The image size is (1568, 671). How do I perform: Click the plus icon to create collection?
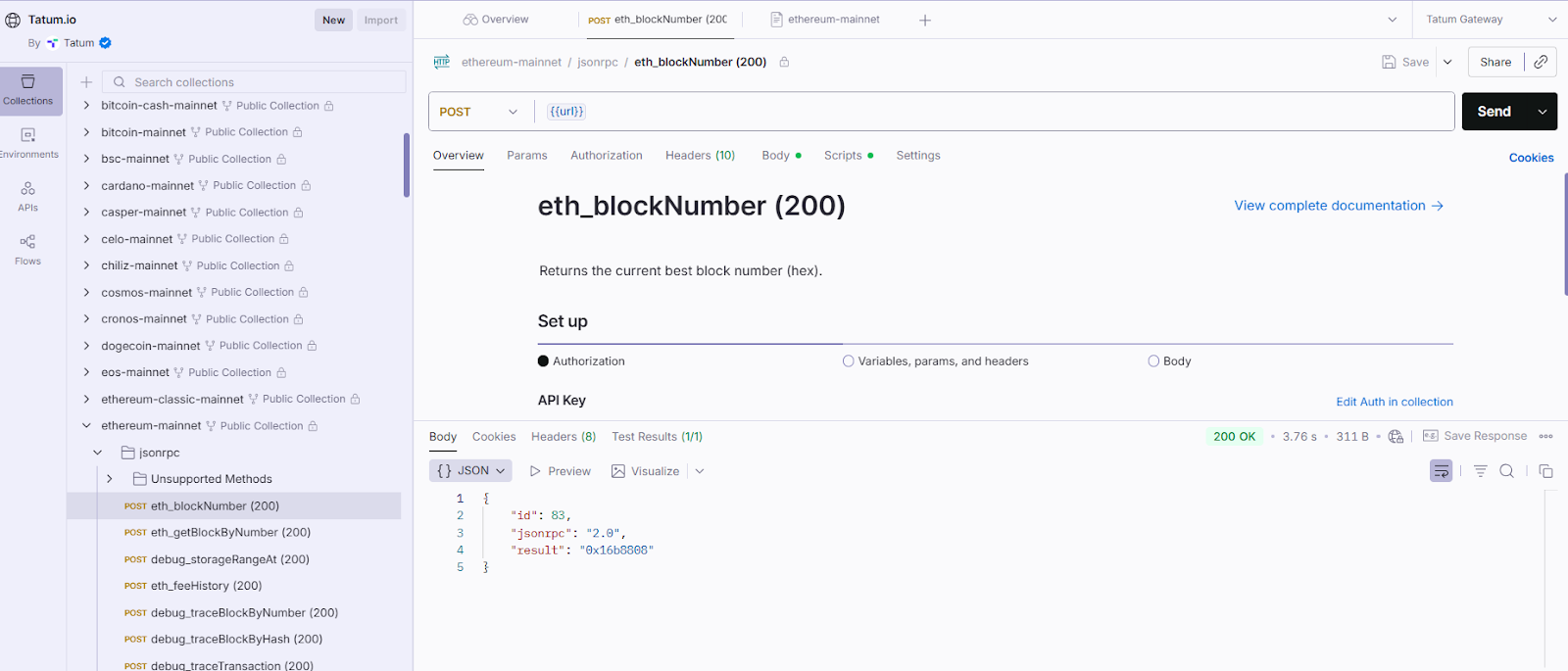click(86, 82)
